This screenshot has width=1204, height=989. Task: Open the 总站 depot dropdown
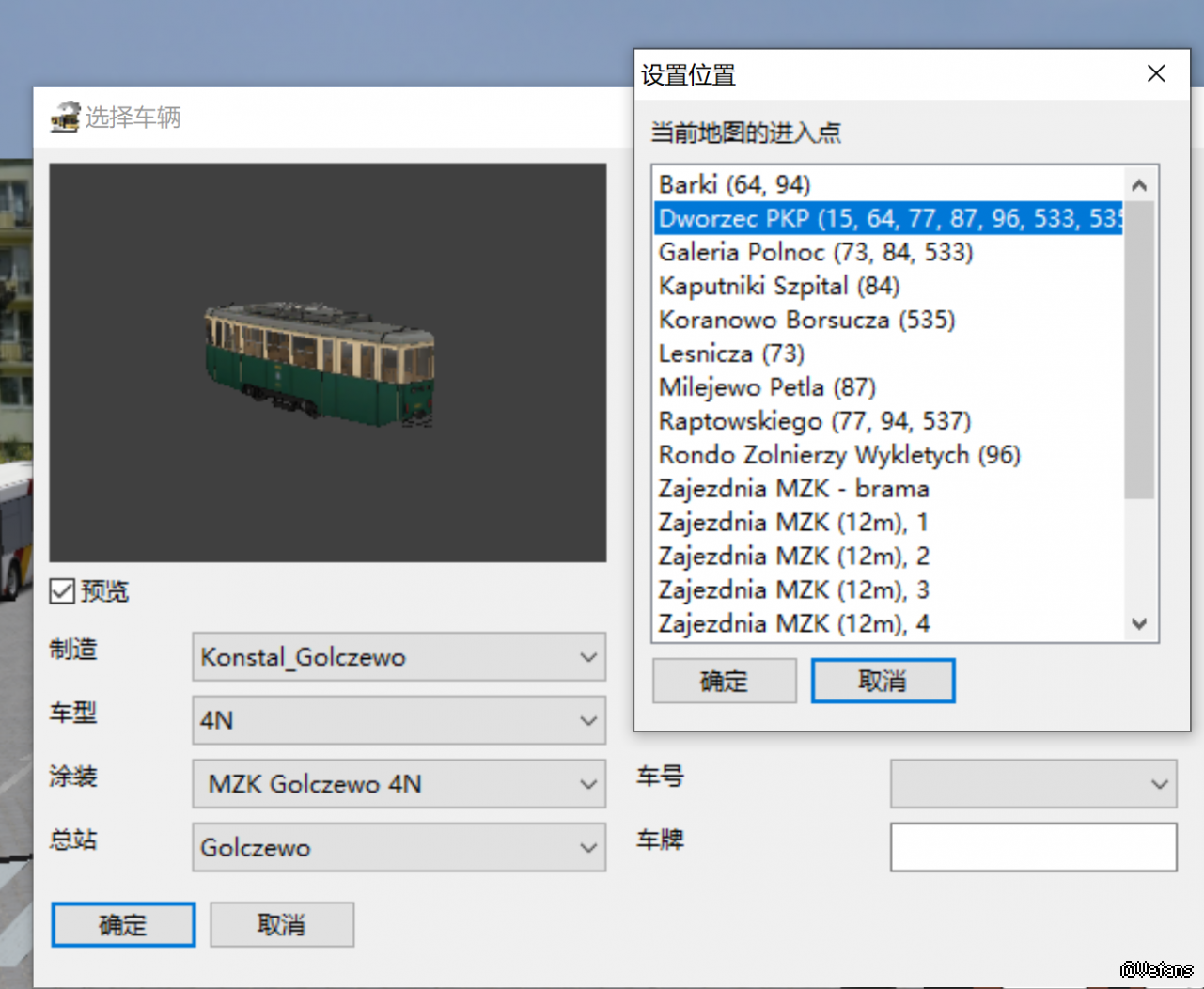(x=399, y=847)
